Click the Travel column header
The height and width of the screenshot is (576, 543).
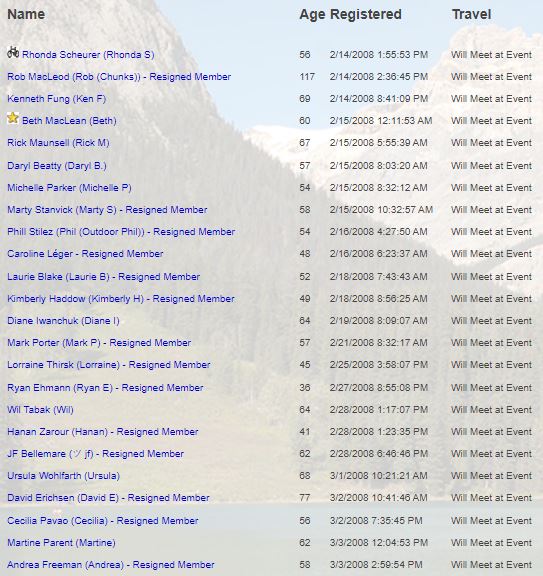[x=471, y=14]
